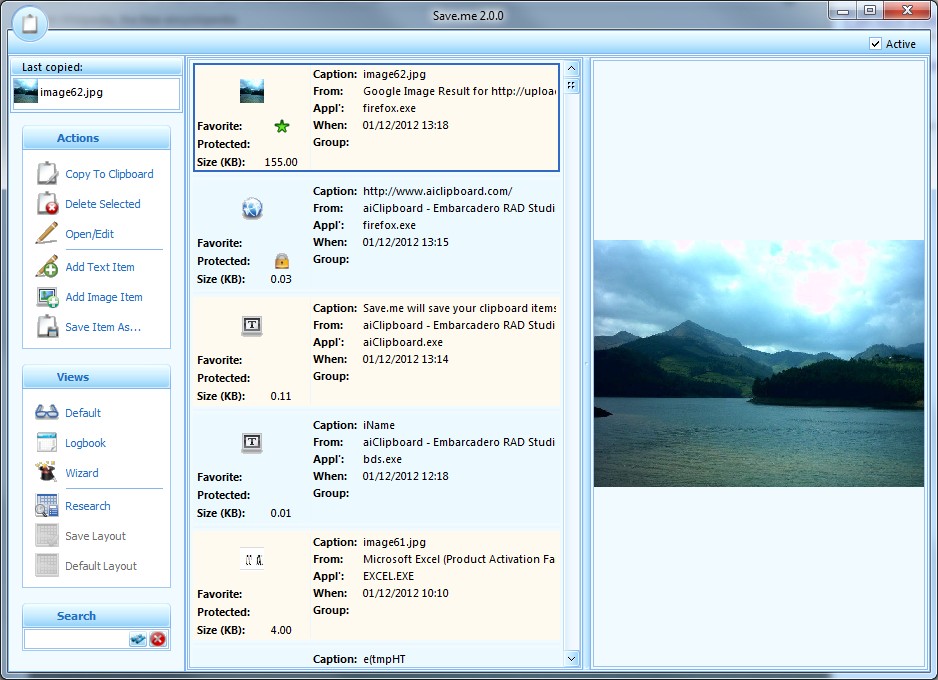The width and height of the screenshot is (938, 680).
Task: Click the search text input field
Action: pyautogui.click(x=76, y=639)
